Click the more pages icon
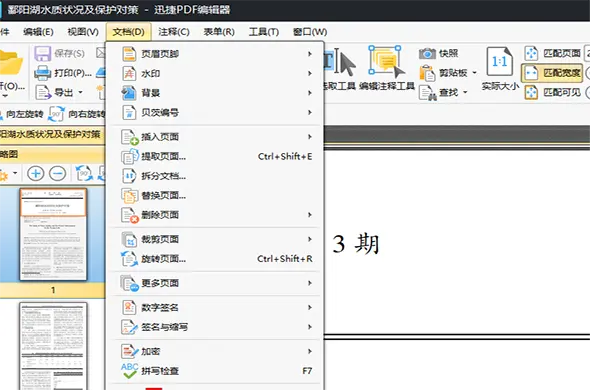The image size is (590, 390). pos(130,283)
